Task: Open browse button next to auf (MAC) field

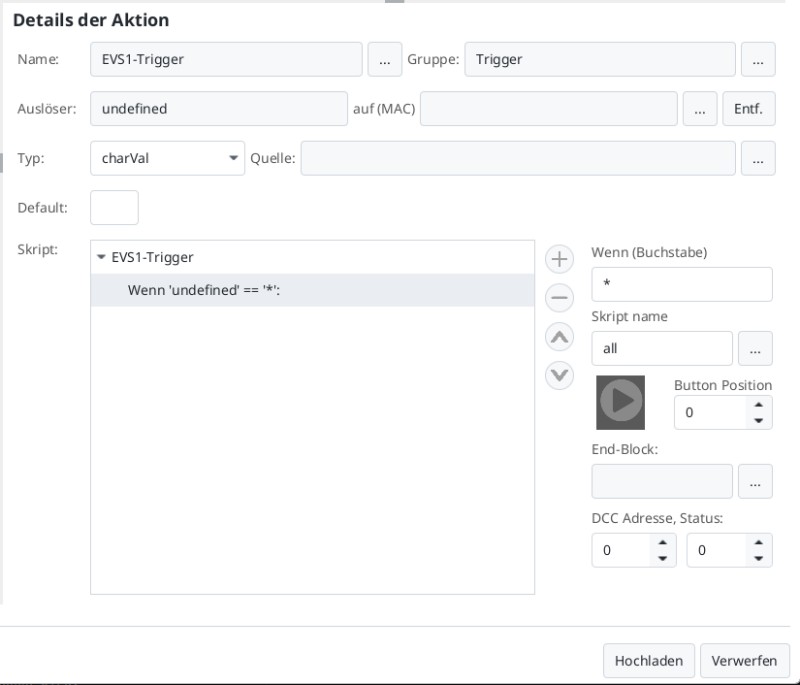Action: click(700, 109)
